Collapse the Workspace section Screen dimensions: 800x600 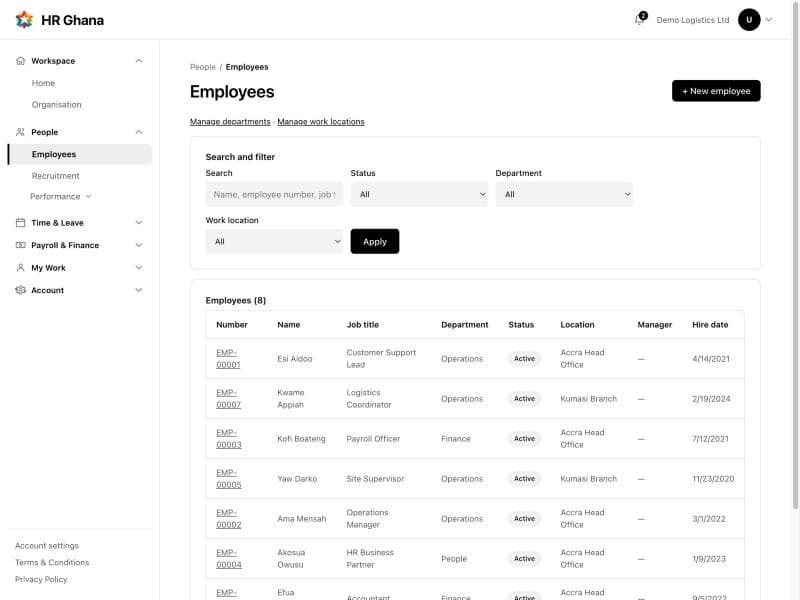click(x=139, y=61)
